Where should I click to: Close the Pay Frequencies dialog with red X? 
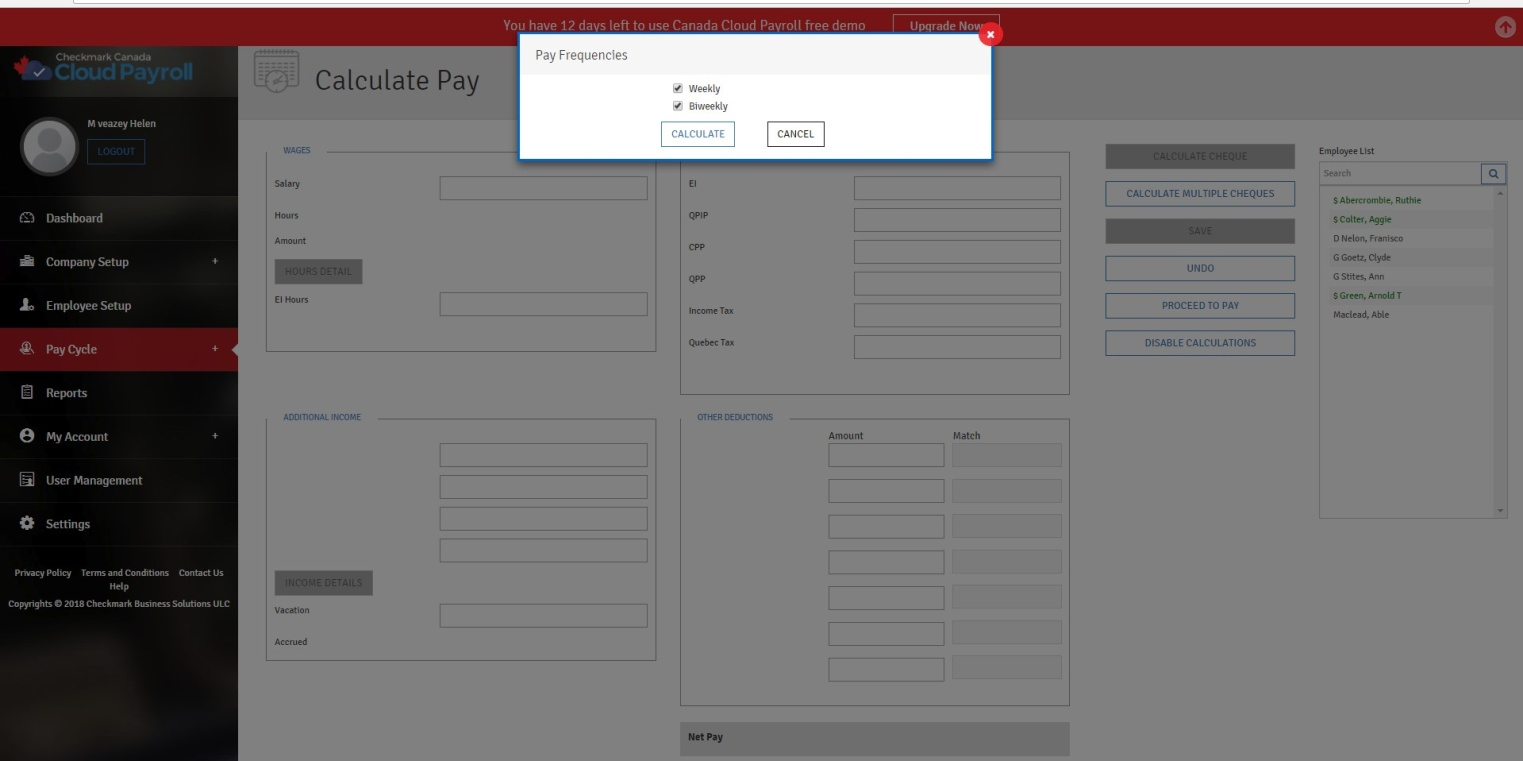click(x=990, y=34)
